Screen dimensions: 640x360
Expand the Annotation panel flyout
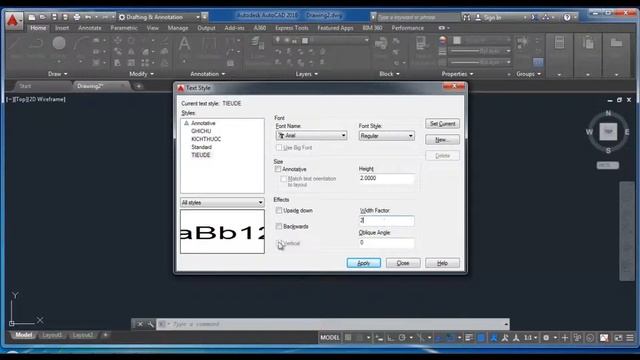(x=207, y=74)
